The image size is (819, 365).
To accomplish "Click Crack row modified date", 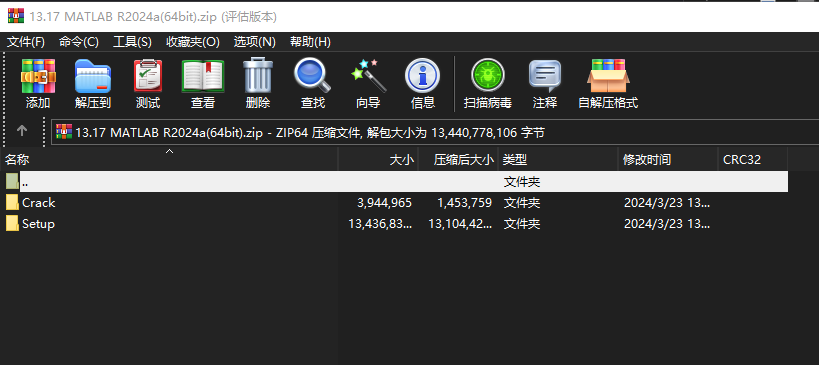I will click(x=667, y=203).
